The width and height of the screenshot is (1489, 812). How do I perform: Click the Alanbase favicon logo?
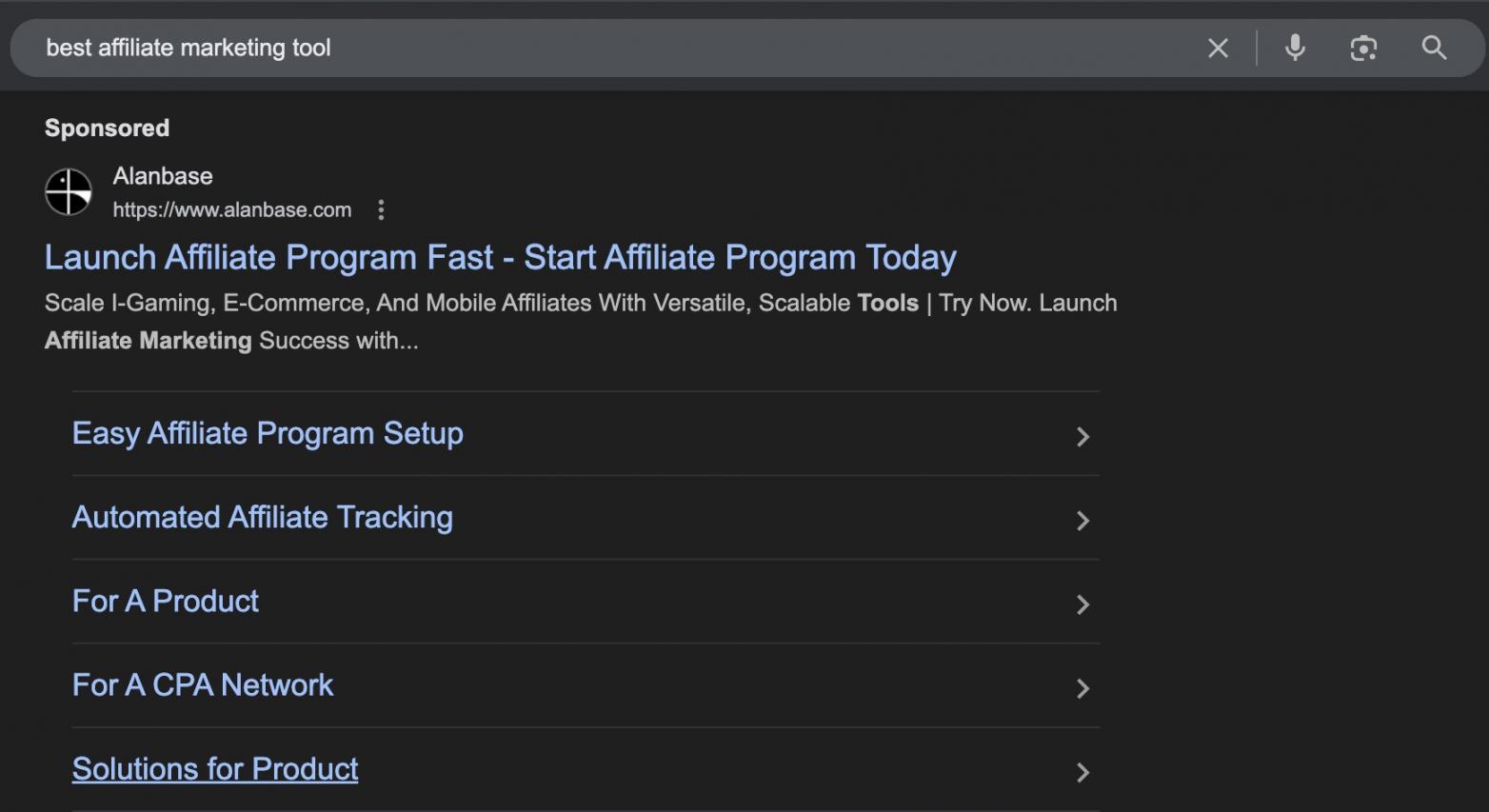coord(69,192)
